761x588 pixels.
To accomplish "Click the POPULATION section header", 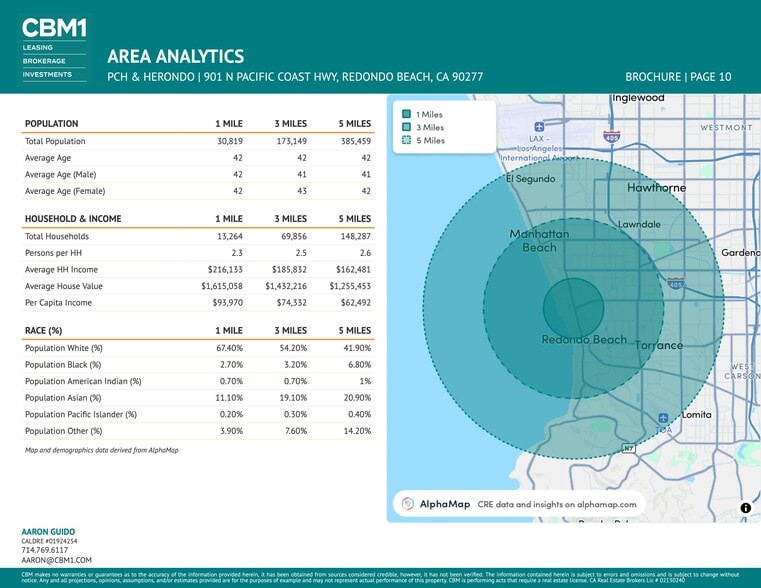I will click(x=51, y=124).
